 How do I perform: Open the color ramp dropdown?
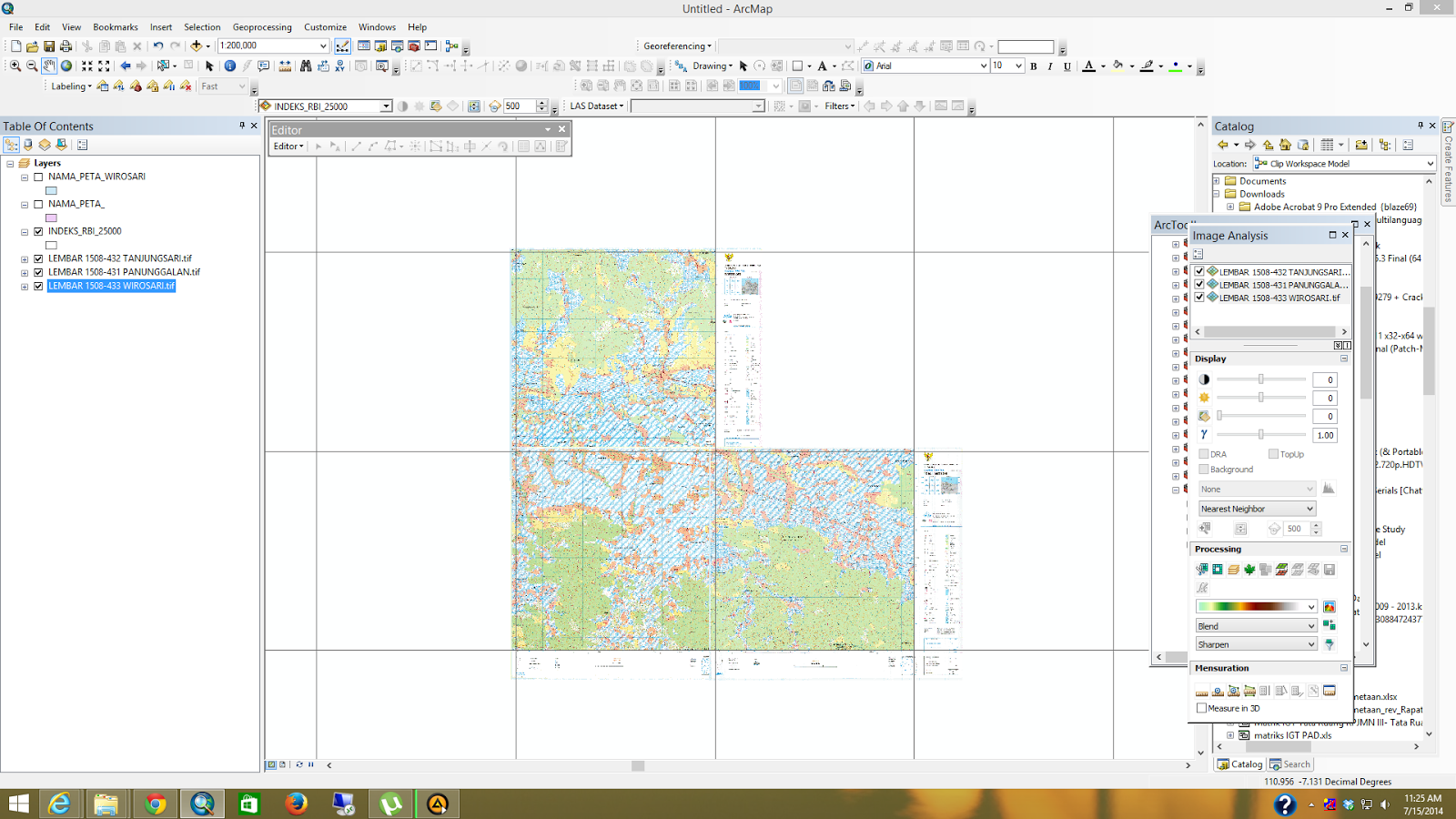pos(1310,607)
